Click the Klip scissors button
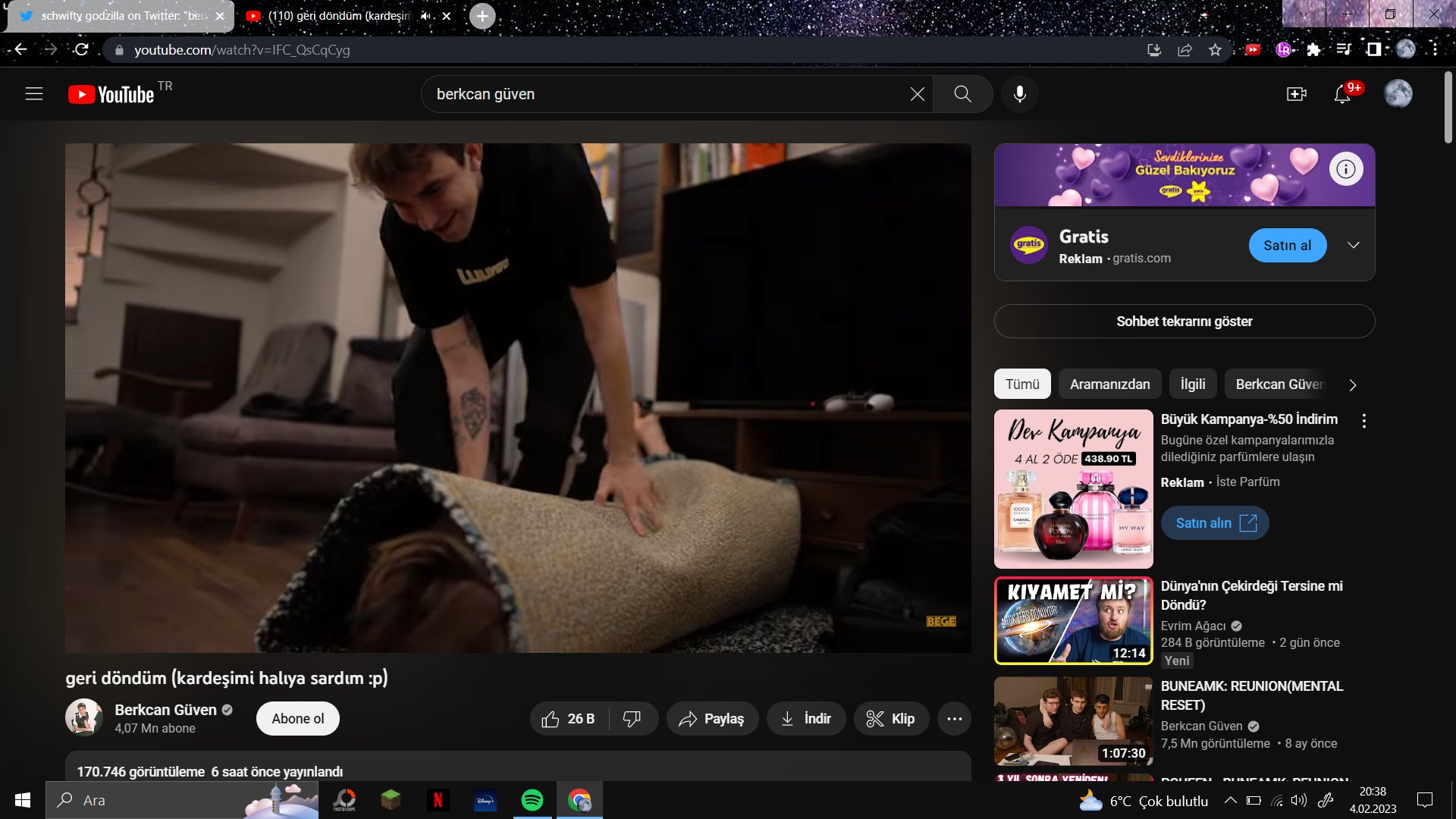This screenshot has width=1456, height=819. pyautogui.click(x=890, y=719)
